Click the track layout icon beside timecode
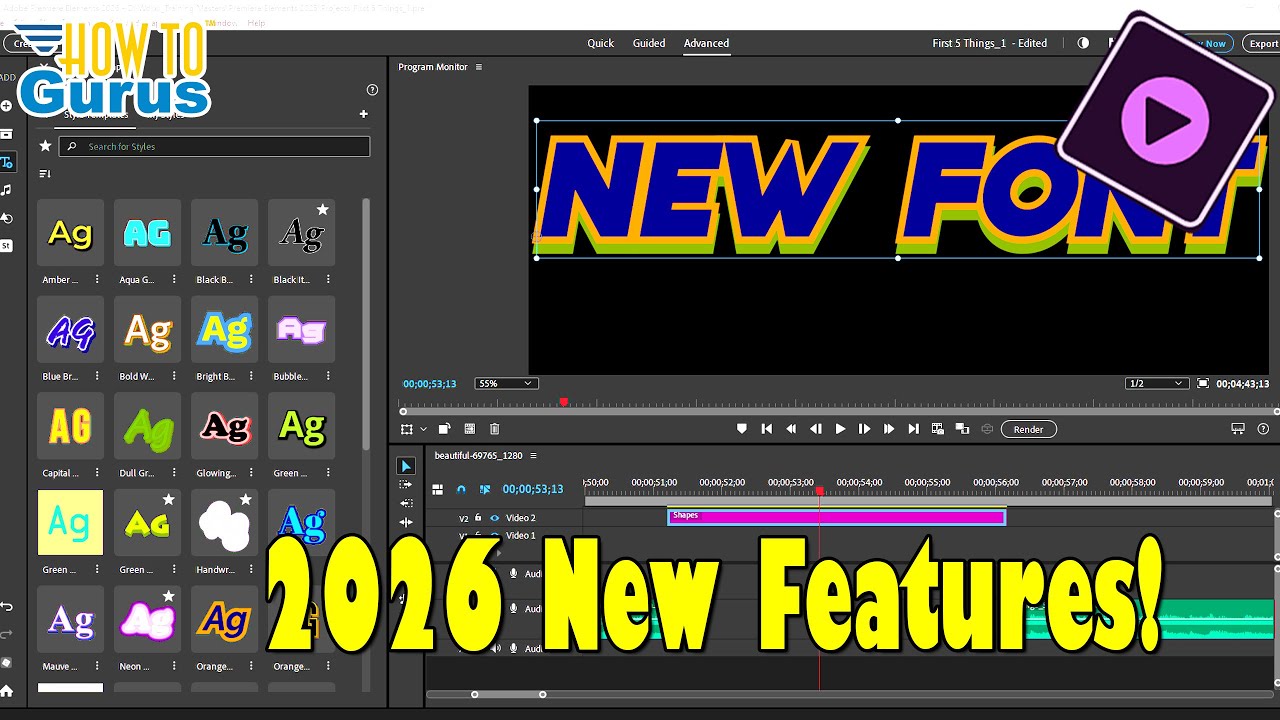Viewport: 1280px width, 720px height. click(x=437, y=490)
